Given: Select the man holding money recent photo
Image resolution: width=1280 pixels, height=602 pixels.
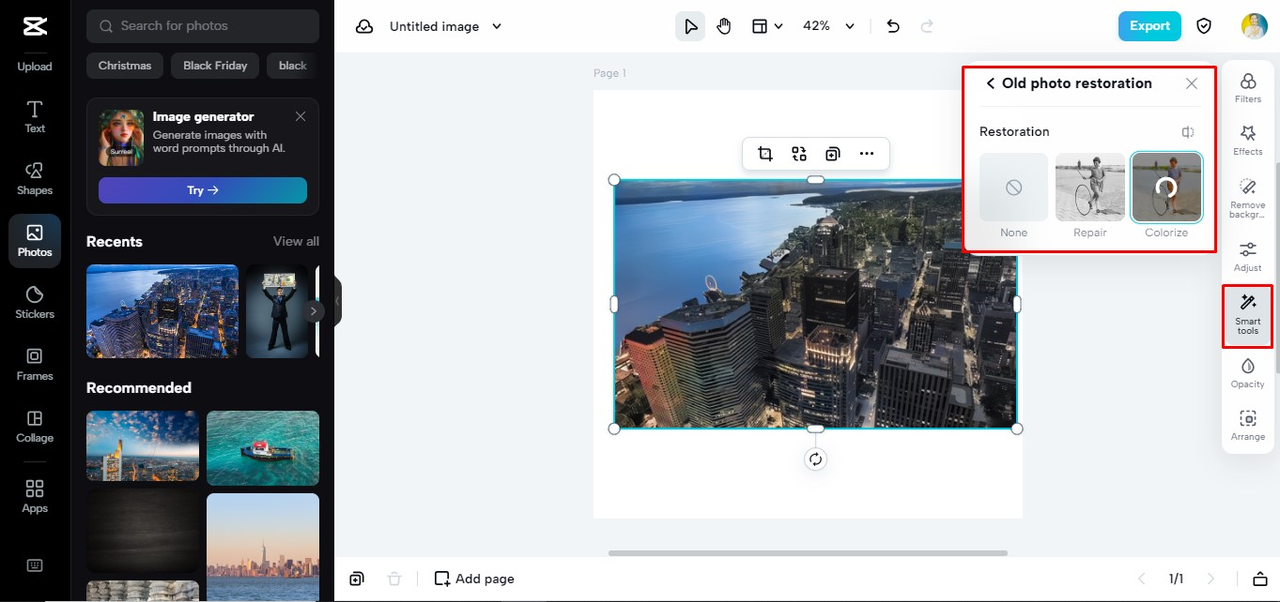Looking at the screenshot, I should point(277,311).
